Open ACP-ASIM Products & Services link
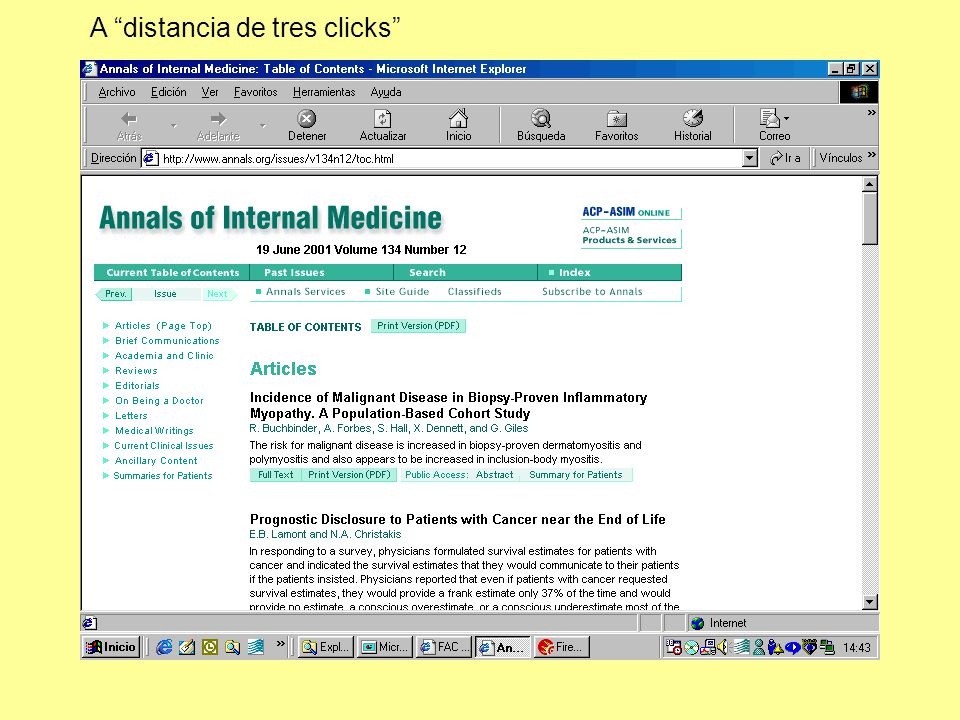The image size is (960, 720). point(630,235)
